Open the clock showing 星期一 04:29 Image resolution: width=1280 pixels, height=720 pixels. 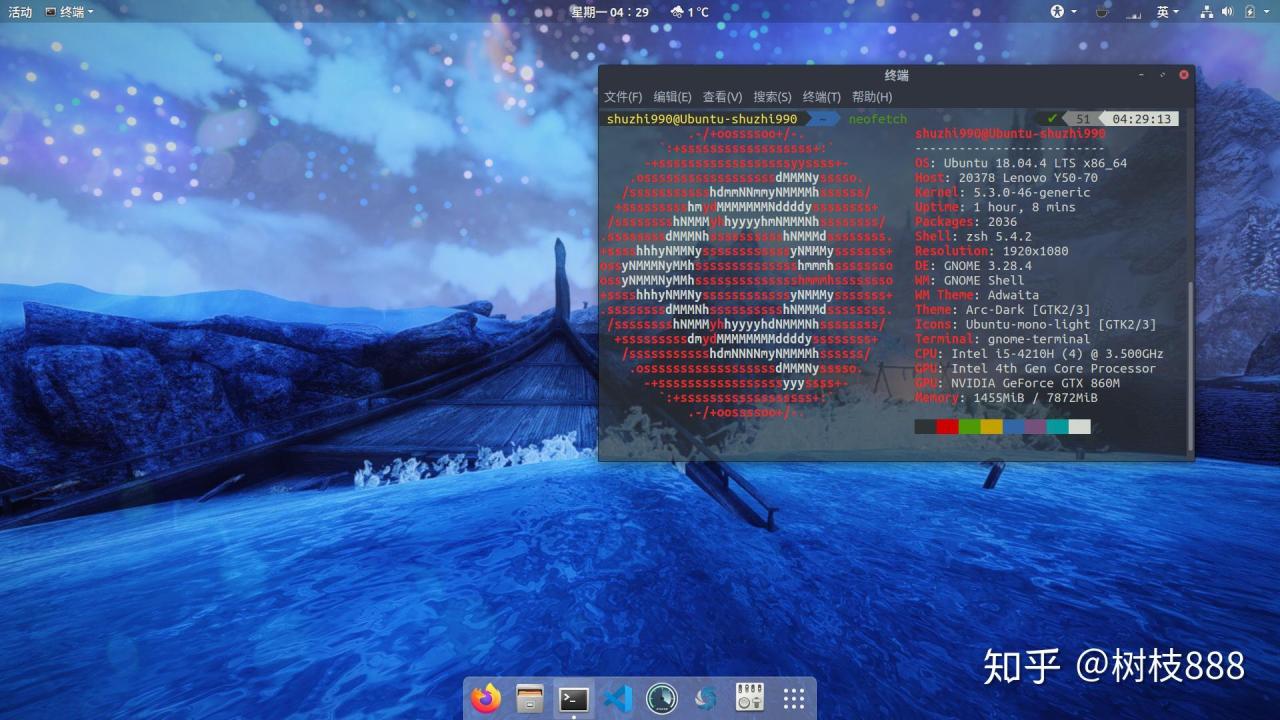click(x=609, y=12)
